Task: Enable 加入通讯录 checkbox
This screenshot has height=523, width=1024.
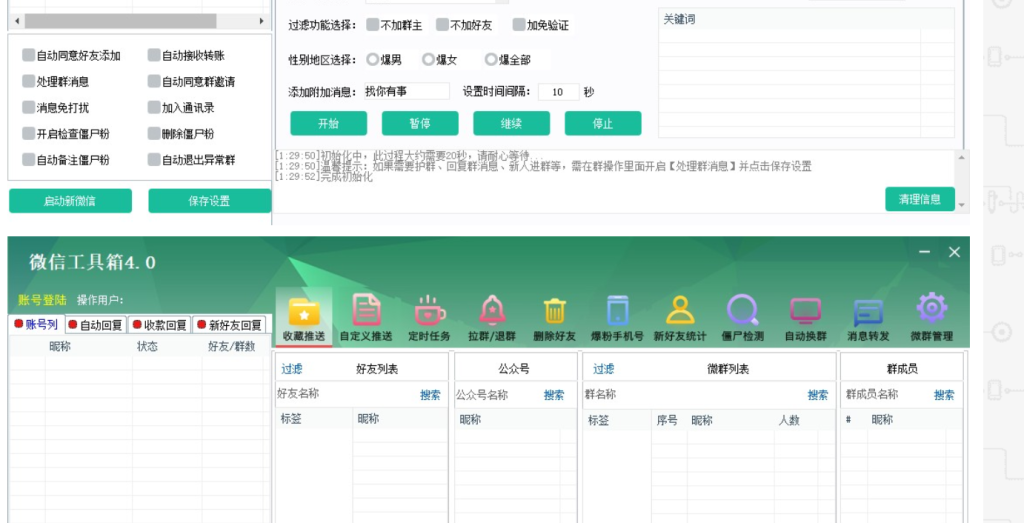Action: click(153, 108)
